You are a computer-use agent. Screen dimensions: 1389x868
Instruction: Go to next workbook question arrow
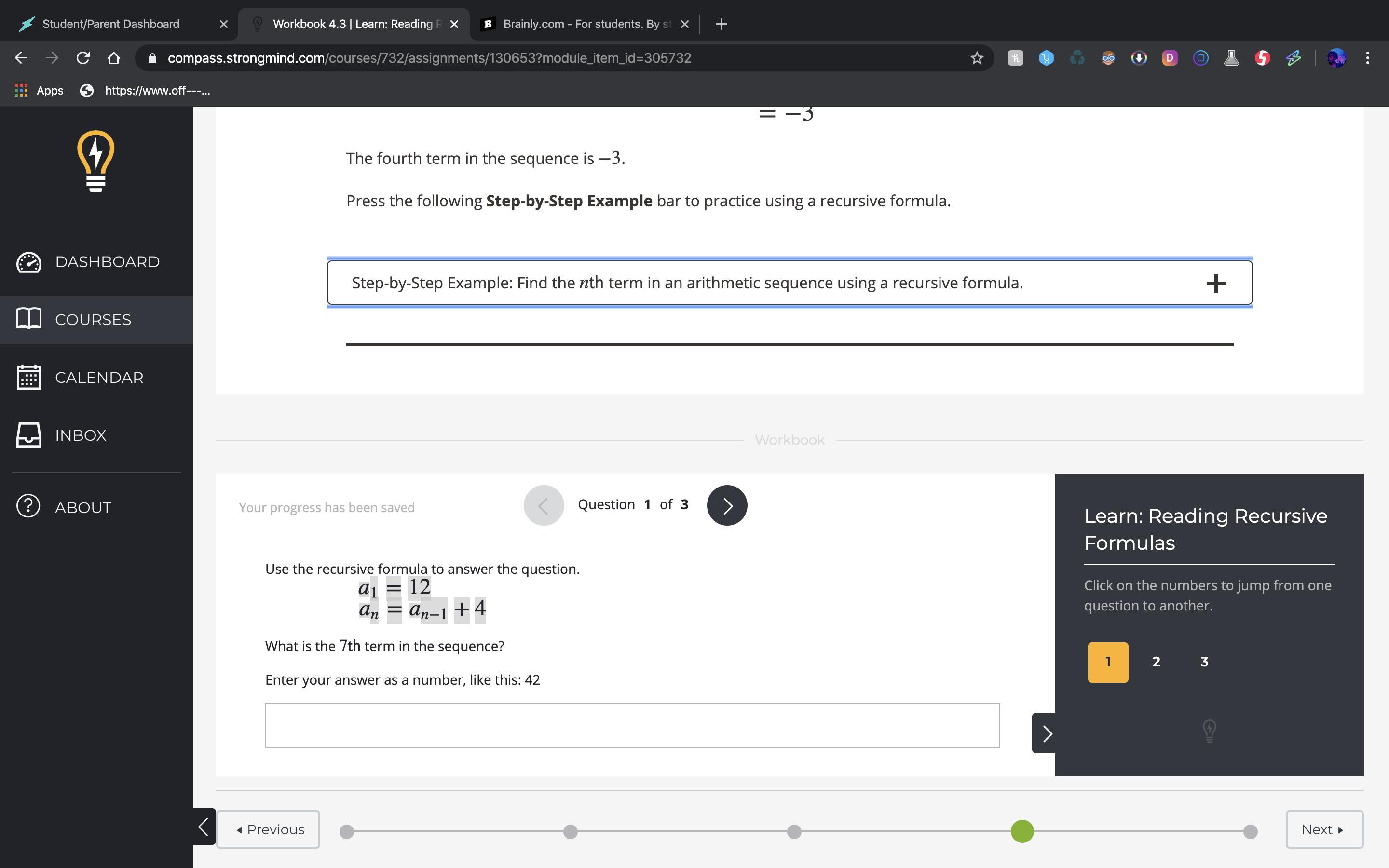(x=727, y=505)
